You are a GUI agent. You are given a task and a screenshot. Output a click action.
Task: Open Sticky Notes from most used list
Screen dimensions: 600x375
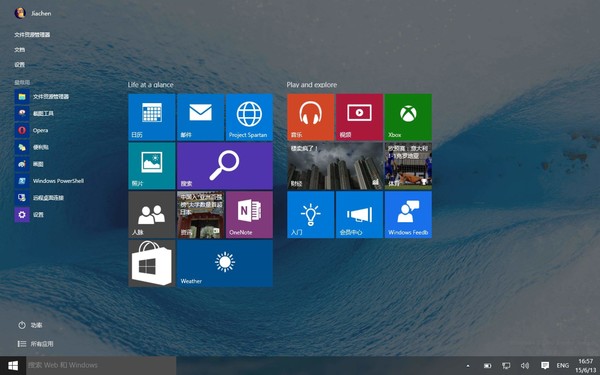pyautogui.click(x=31, y=147)
